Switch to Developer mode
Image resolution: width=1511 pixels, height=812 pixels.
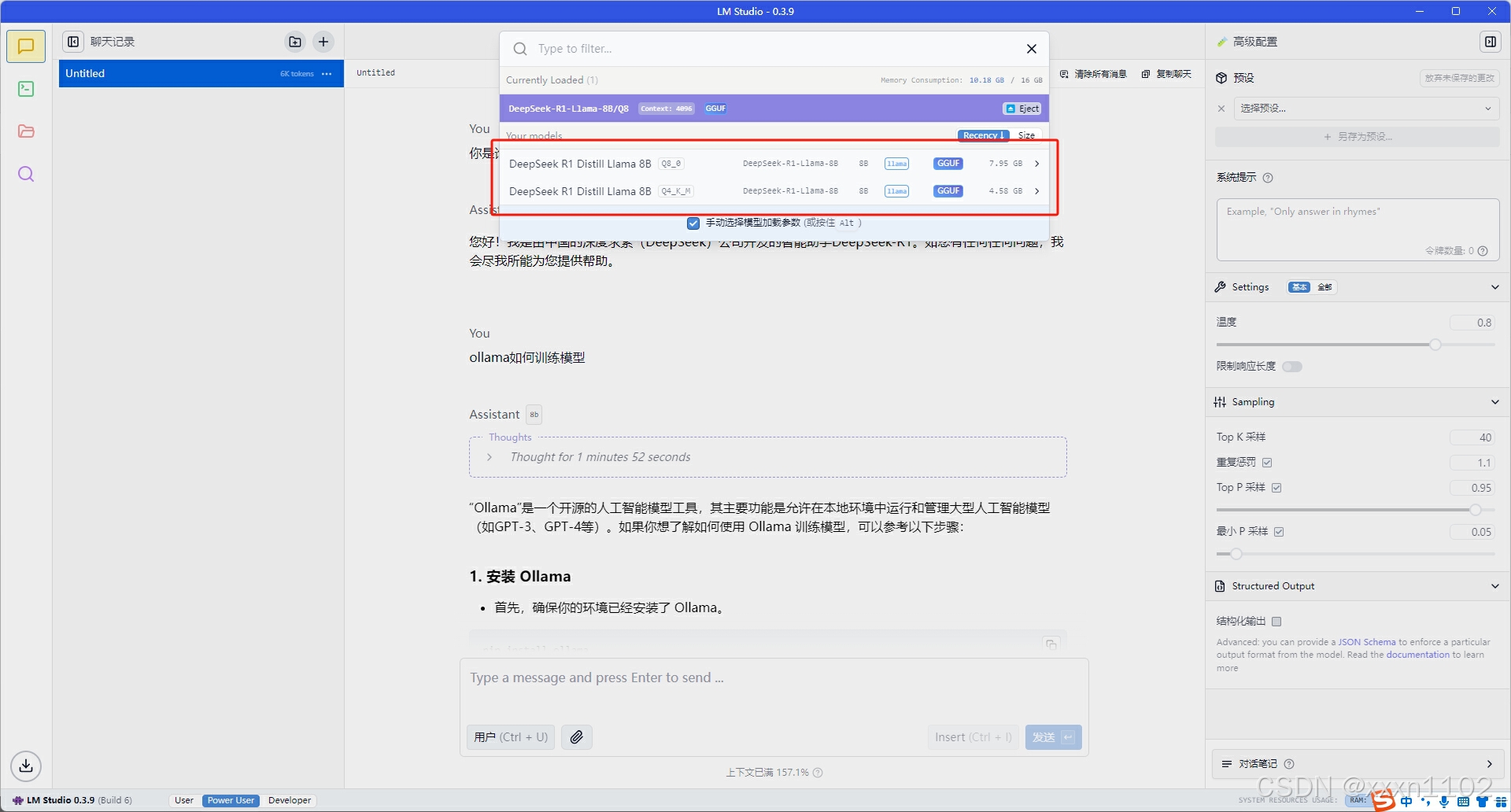[x=290, y=800]
